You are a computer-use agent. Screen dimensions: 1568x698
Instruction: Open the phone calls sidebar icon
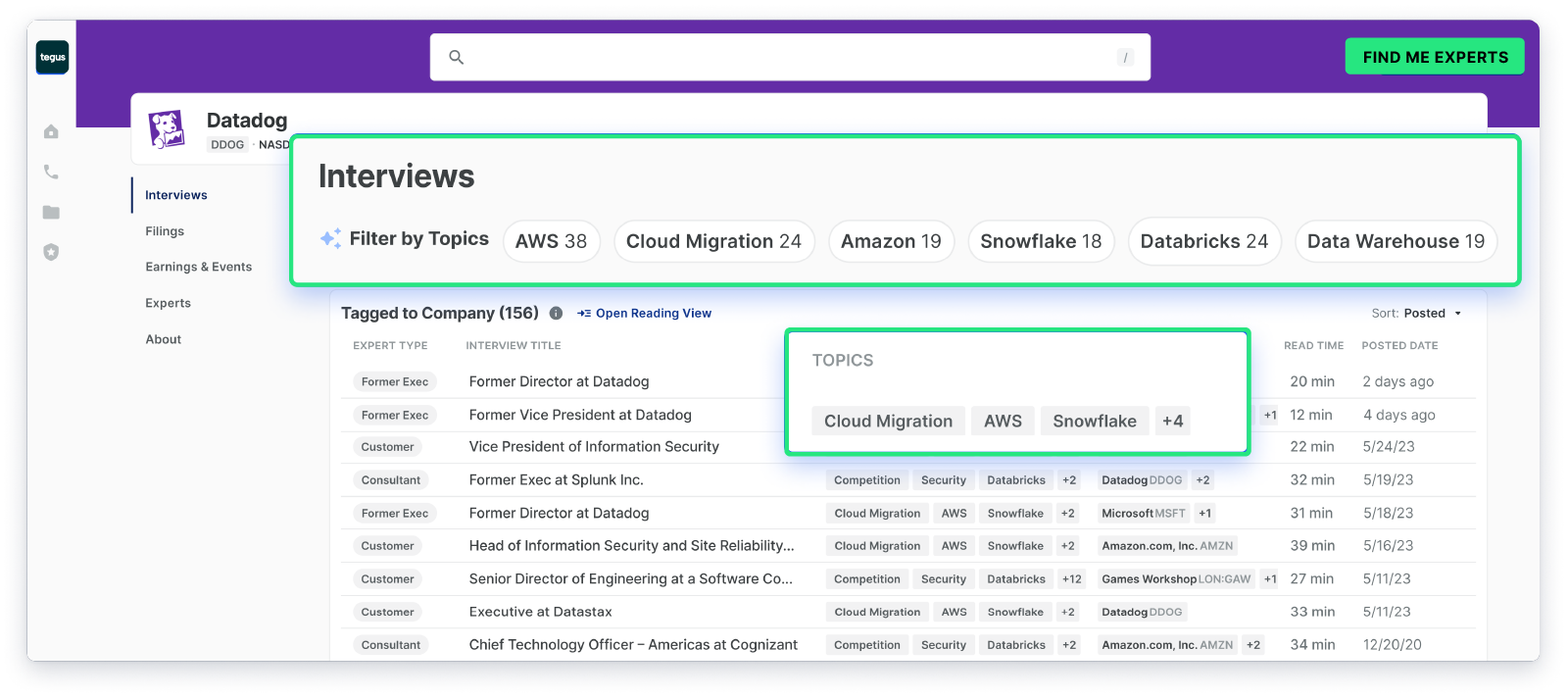click(51, 172)
